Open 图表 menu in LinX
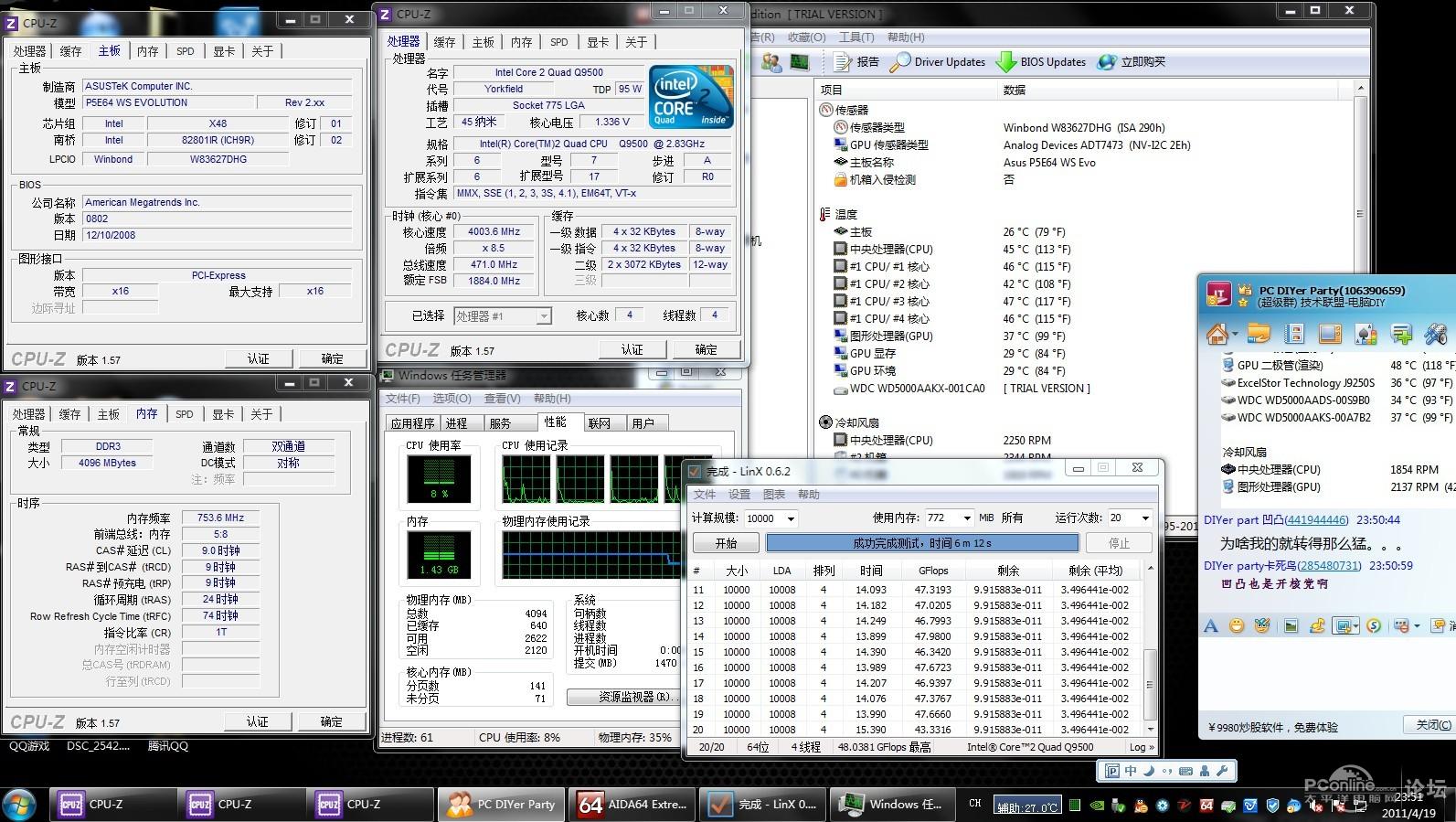The height and width of the screenshot is (822, 1456). click(774, 495)
